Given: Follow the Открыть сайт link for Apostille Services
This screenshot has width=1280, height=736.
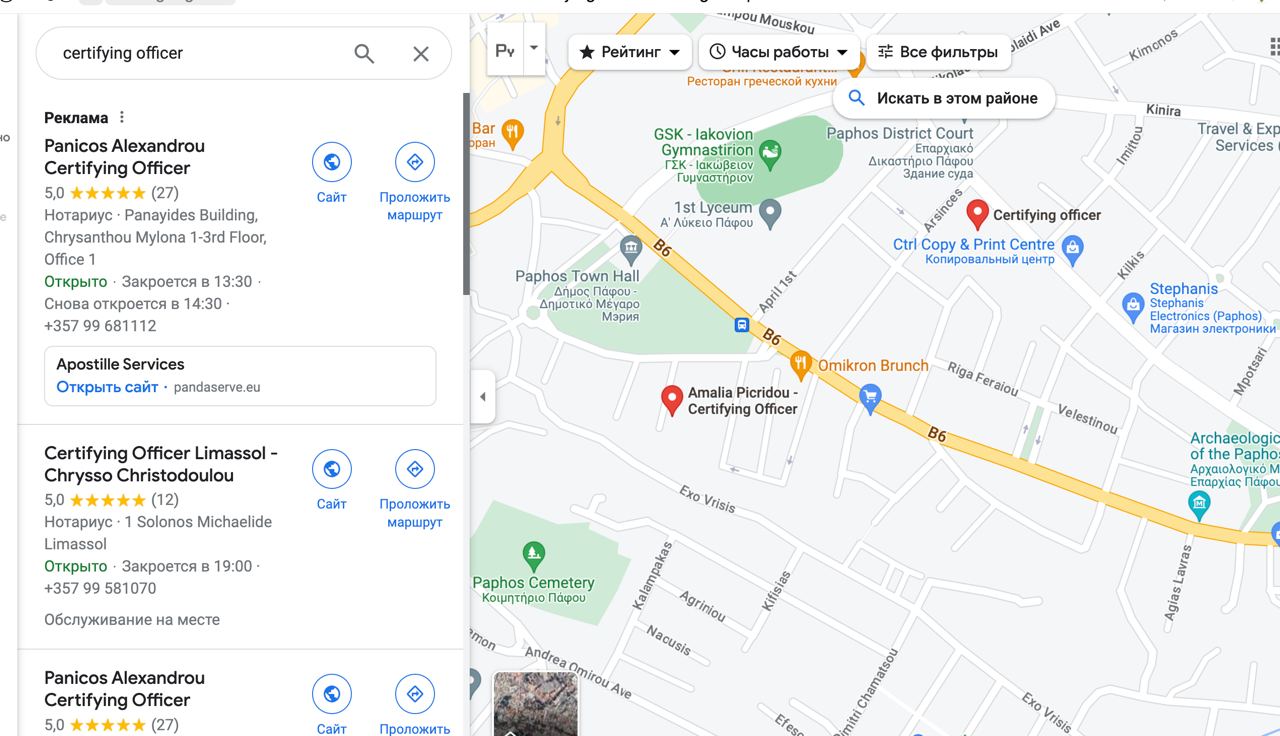Looking at the screenshot, I should (107, 387).
